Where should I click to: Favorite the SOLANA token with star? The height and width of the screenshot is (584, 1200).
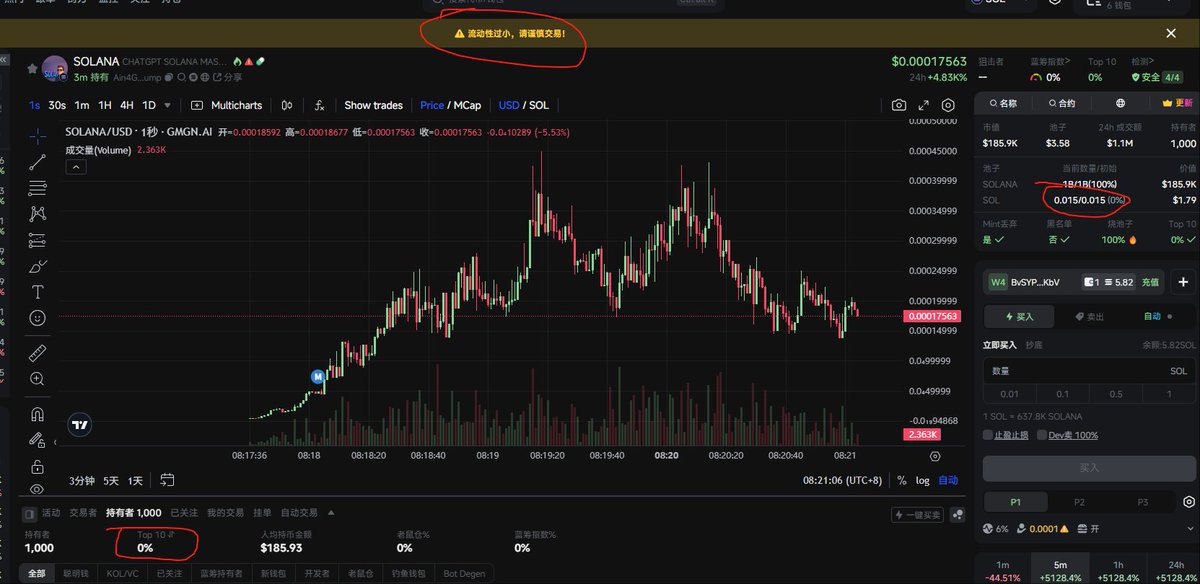pyautogui.click(x=32, y=68)
